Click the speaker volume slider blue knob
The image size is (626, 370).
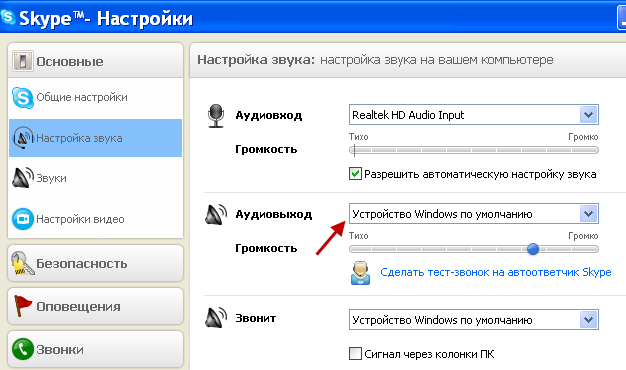click(x=533, y=249)
